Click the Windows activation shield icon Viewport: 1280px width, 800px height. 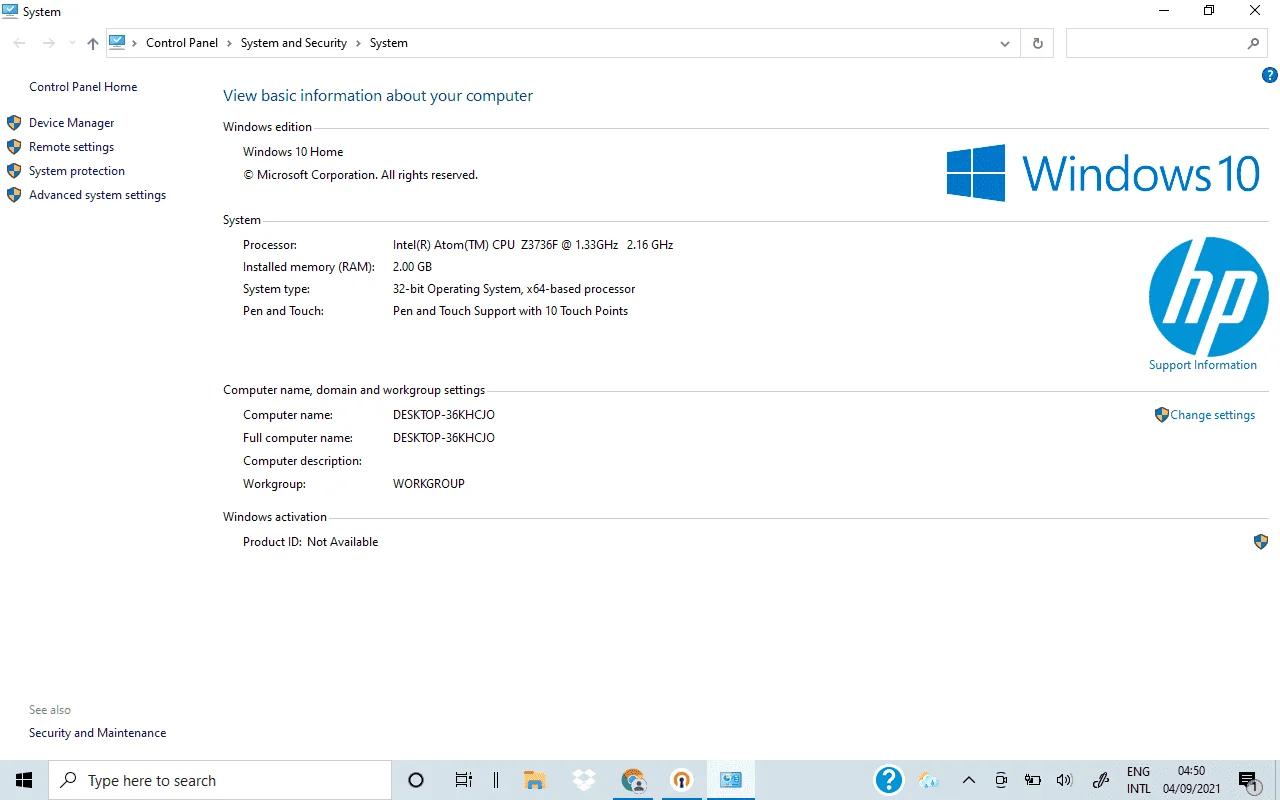[x=1261, y=542]
